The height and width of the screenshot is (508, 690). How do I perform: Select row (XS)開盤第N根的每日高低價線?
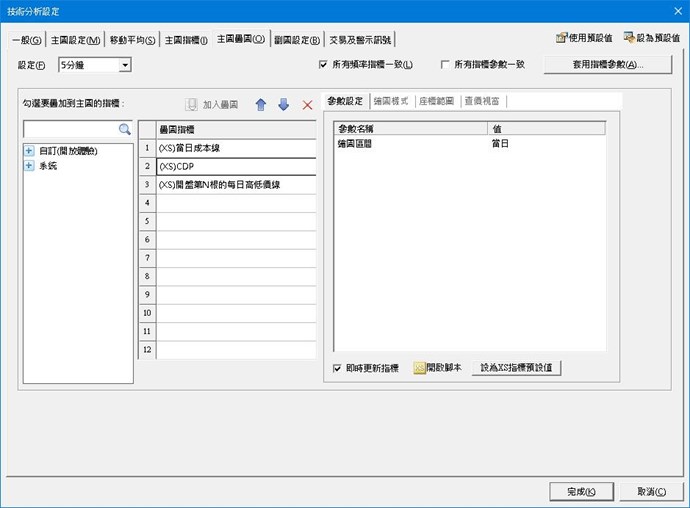(236, 185)
